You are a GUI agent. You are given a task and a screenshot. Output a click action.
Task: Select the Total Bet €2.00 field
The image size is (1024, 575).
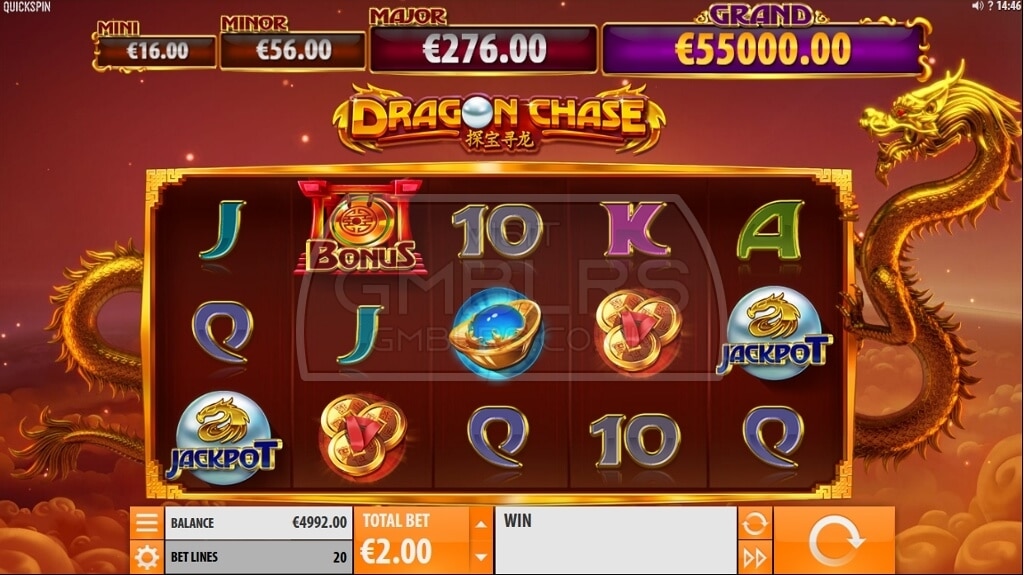click(411, 540)
